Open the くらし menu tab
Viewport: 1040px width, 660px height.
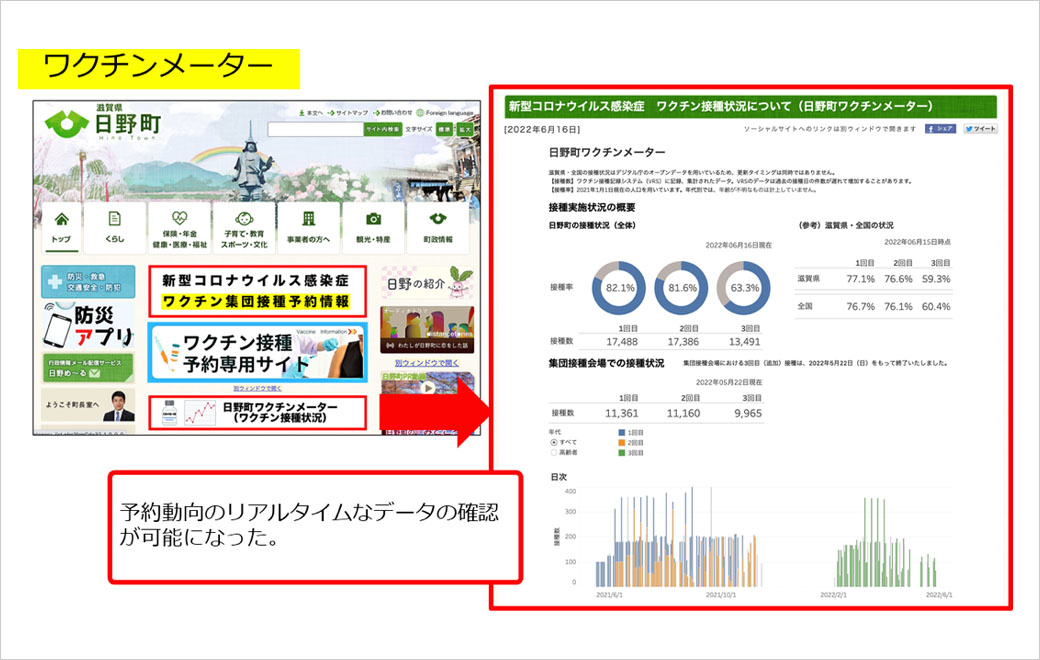coord(115,228)
